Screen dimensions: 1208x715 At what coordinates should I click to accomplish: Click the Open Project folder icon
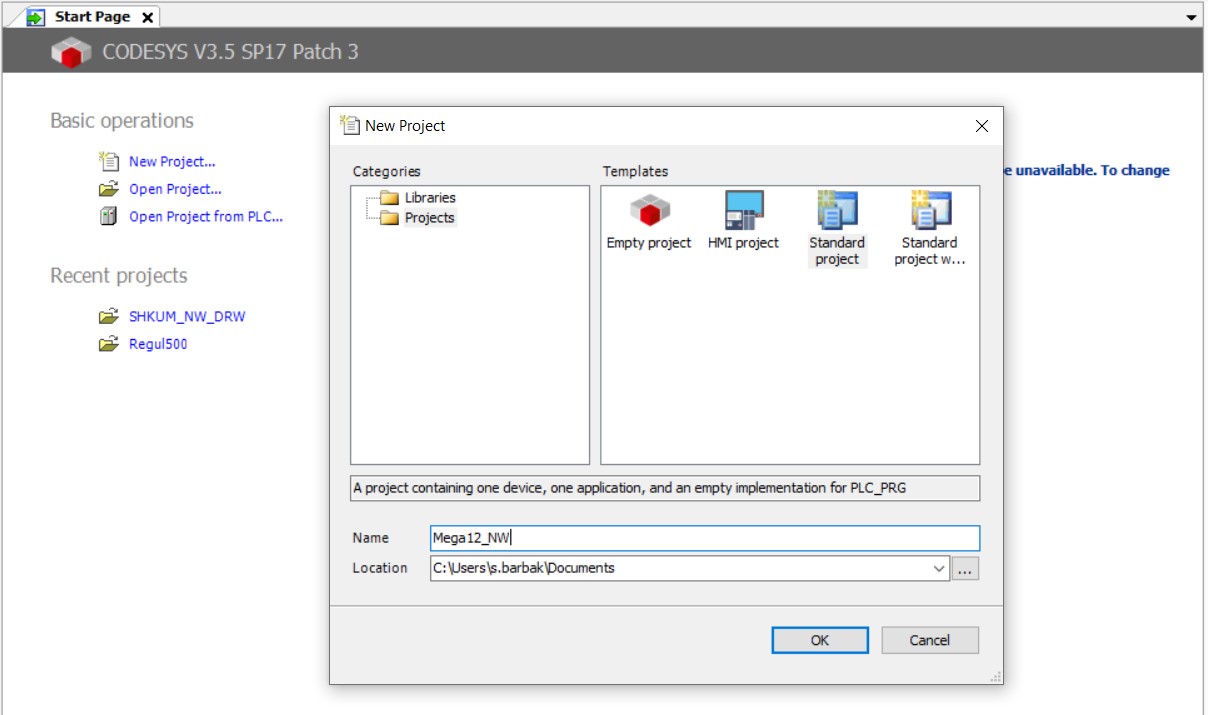[109, 189]
